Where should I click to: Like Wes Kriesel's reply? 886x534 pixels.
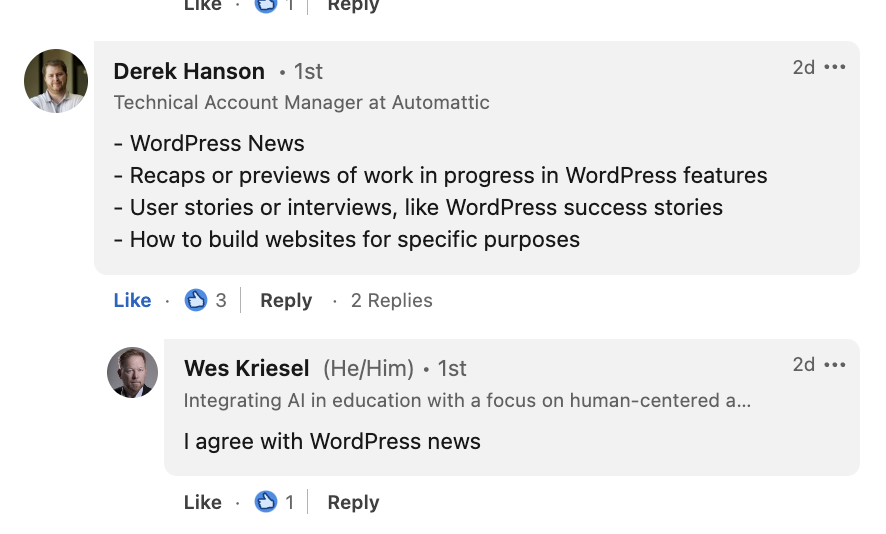click(202, 502)
